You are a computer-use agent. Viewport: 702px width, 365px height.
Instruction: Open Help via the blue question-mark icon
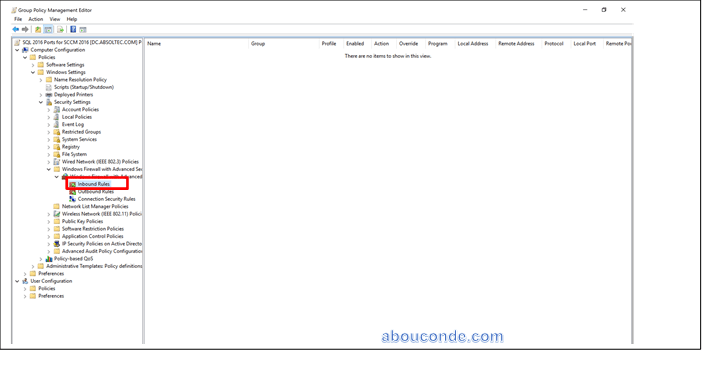73,30
